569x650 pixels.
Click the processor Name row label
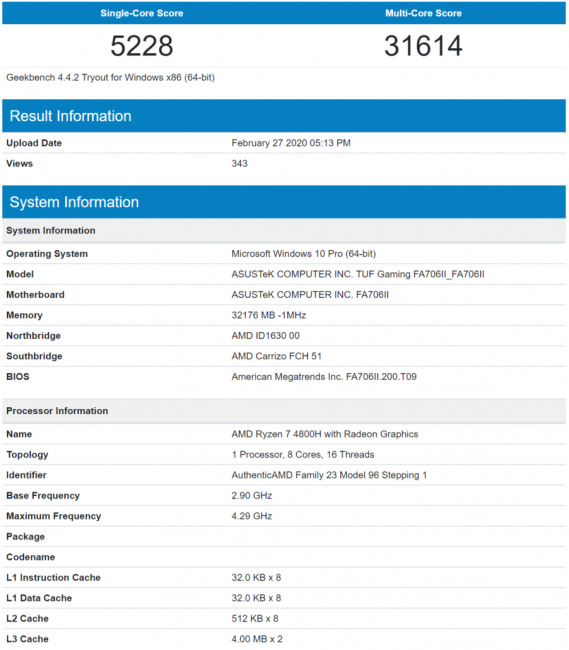coord(19,434)
